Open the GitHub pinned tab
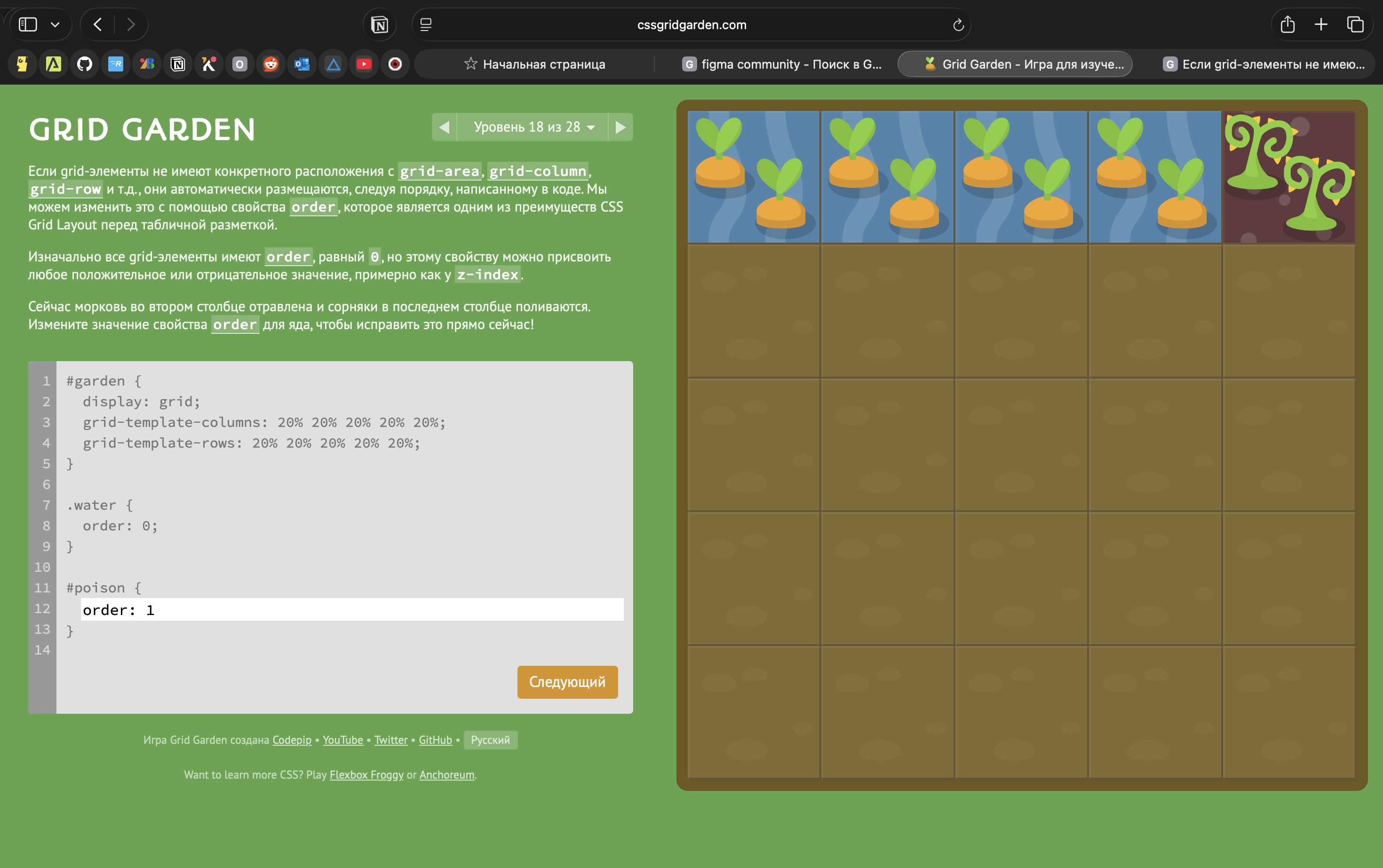Screen dimensions: 1383x868 [x=84, y=64]
